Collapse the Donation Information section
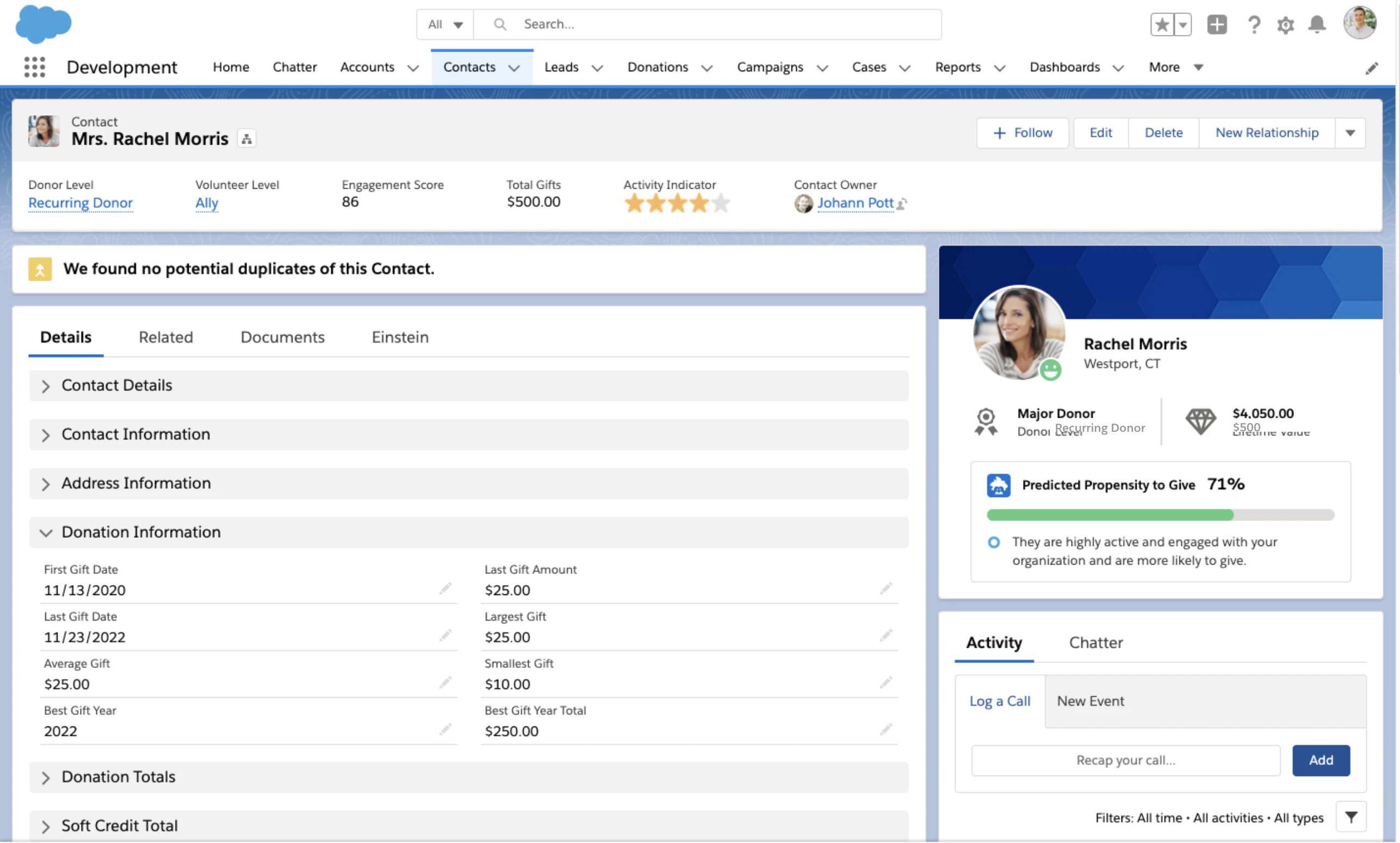The width and height of the screenshot is (1400, 843). [46, 533]
